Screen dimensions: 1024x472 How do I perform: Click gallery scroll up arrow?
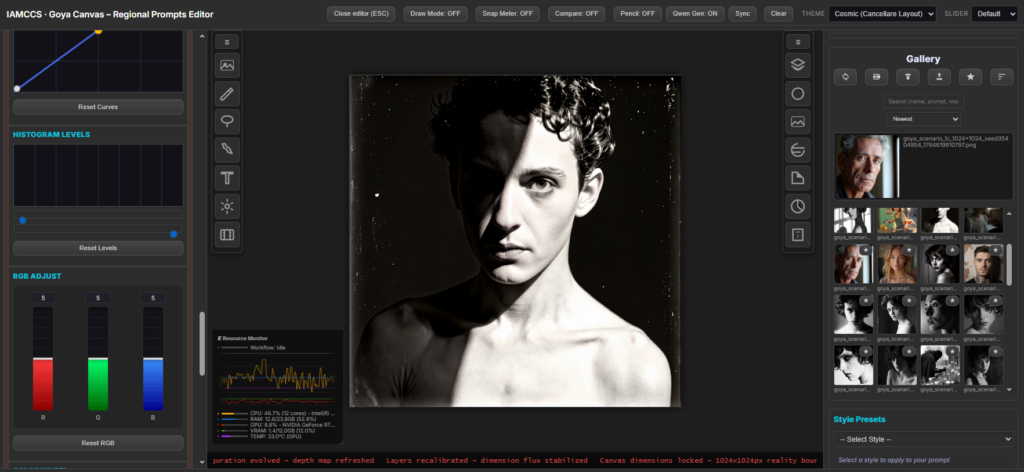pos(1010,213)
